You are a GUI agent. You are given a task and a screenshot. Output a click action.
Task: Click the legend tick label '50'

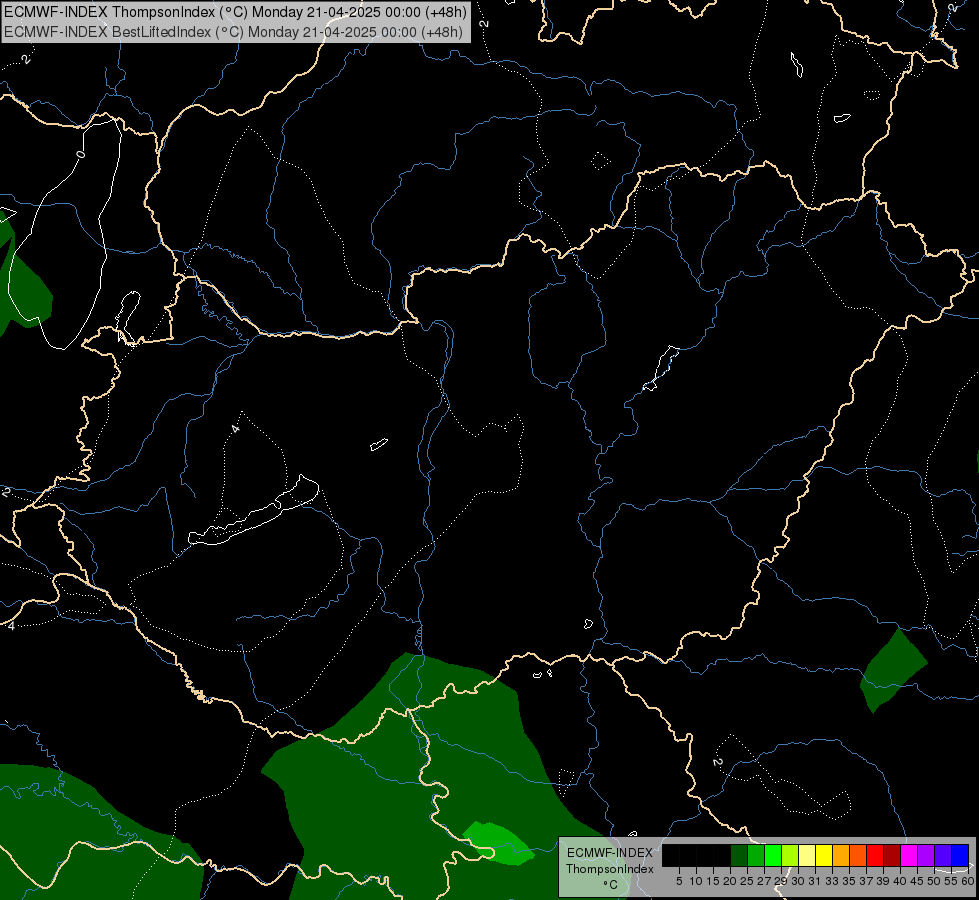[x=935, y=881]
